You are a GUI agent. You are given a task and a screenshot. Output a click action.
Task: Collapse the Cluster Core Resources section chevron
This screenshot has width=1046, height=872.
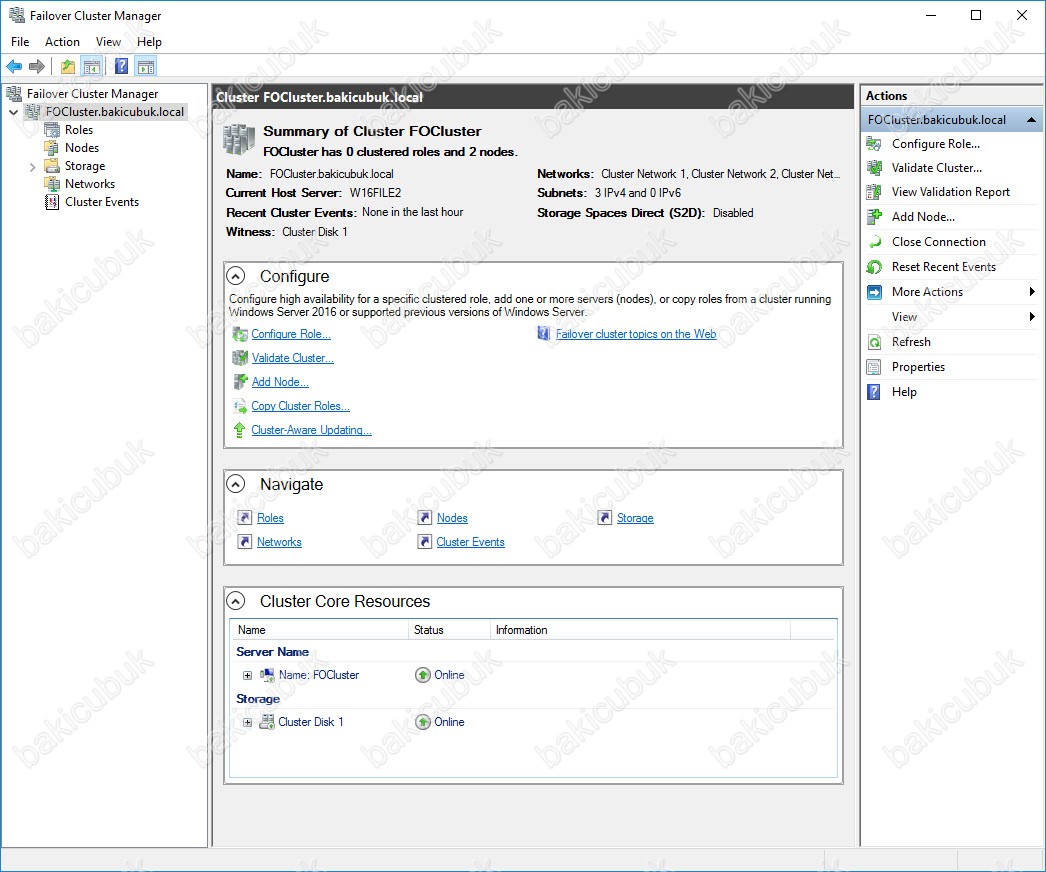point(235,600)
